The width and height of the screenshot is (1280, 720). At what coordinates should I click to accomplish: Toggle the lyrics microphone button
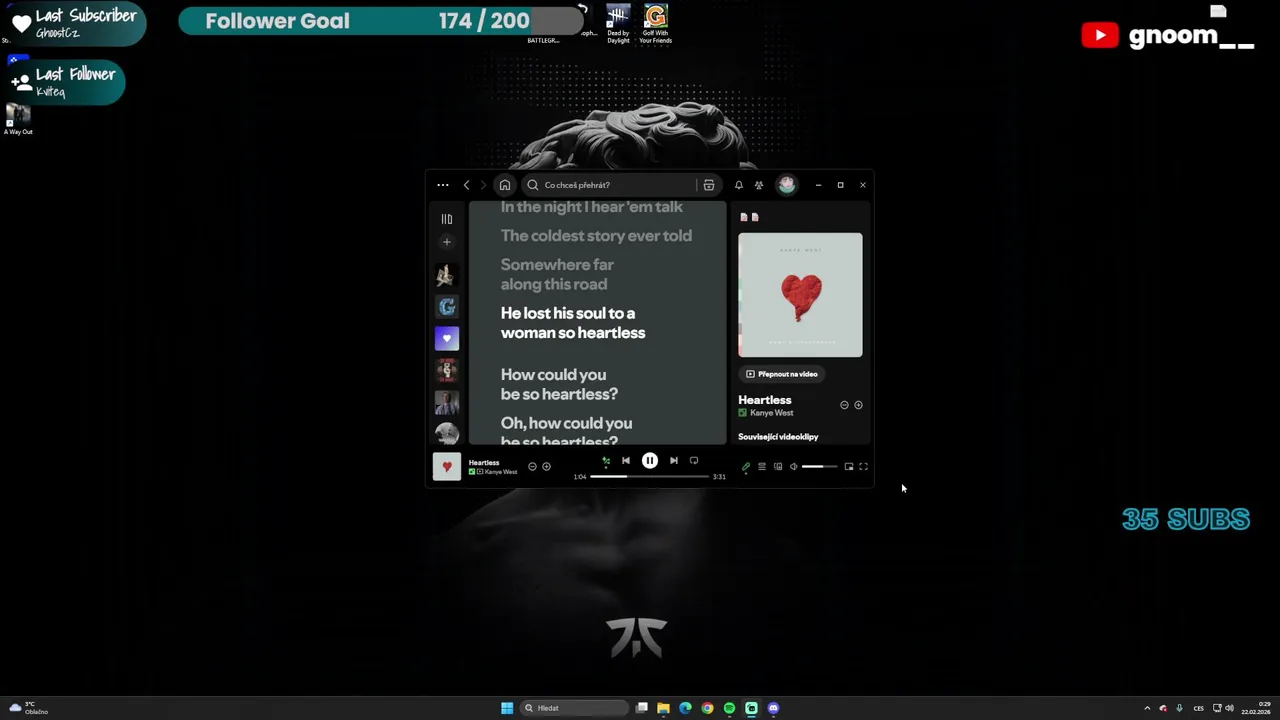pyautogui.click(x=746, y=467)
